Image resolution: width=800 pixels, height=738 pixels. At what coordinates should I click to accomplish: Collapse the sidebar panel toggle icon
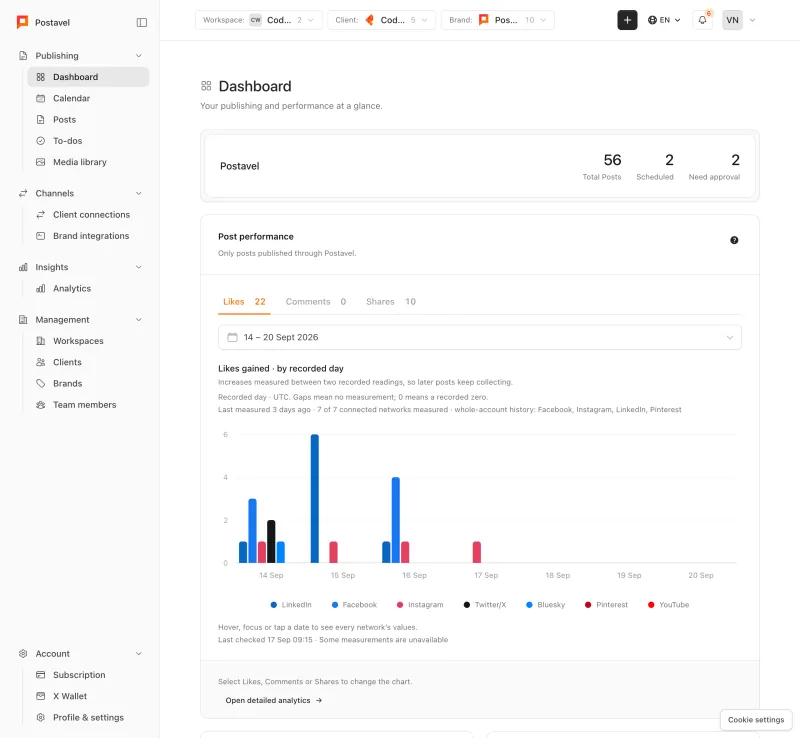142,22
